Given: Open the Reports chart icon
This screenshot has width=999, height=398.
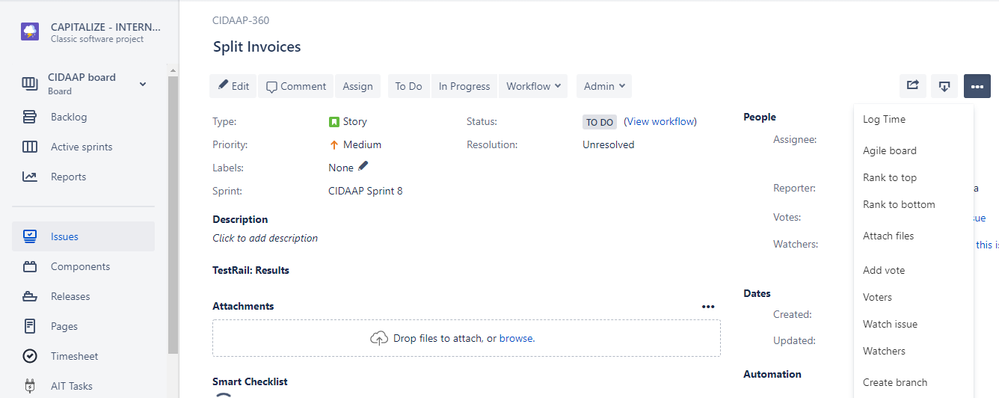Looking at the screenshot, I should click(x=29, y=177).
